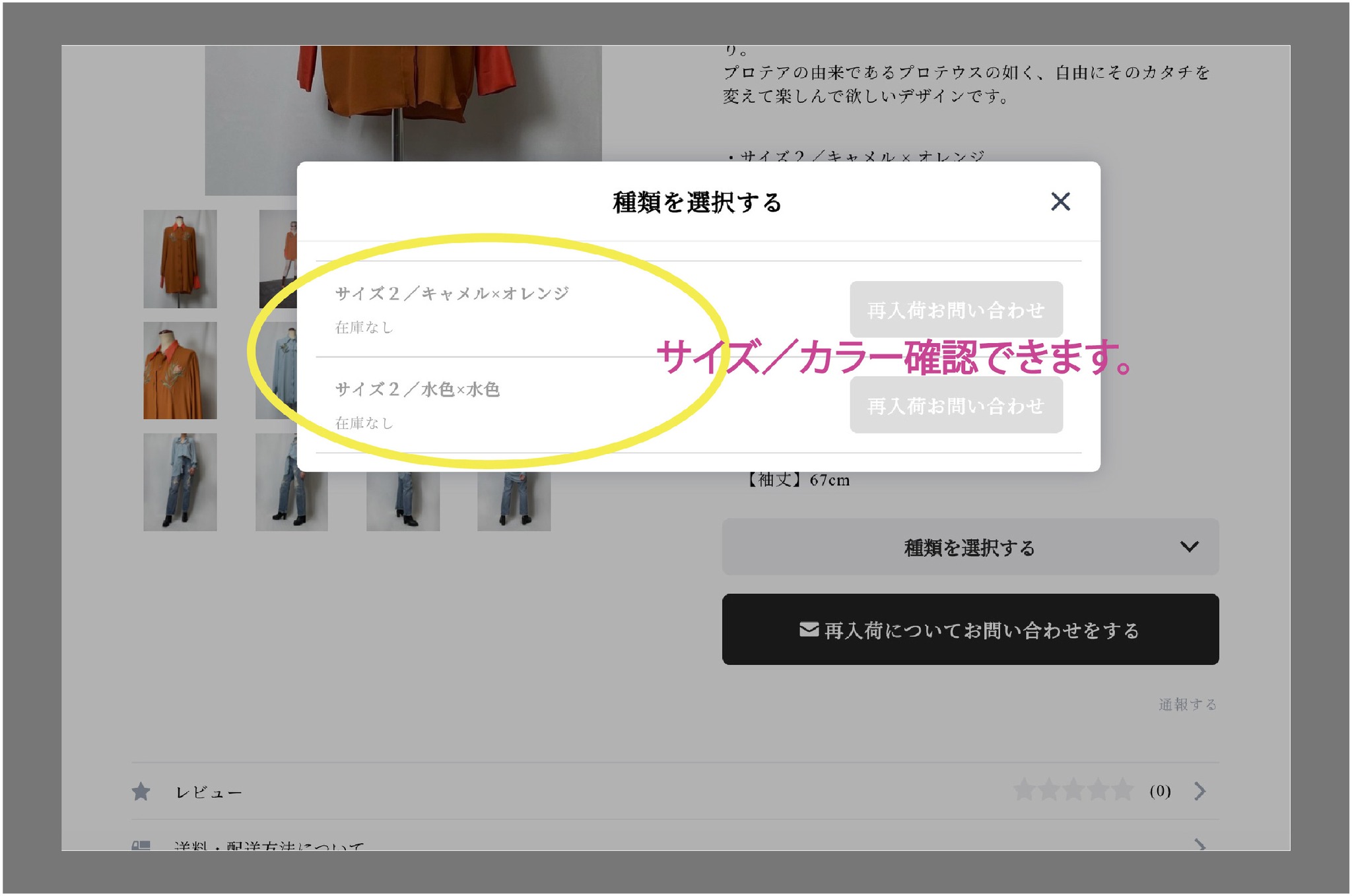Open the second bottom-row jeans model thumbnail
The height and width of the screenshot is (896, 1352).
(x=291, y=502)
